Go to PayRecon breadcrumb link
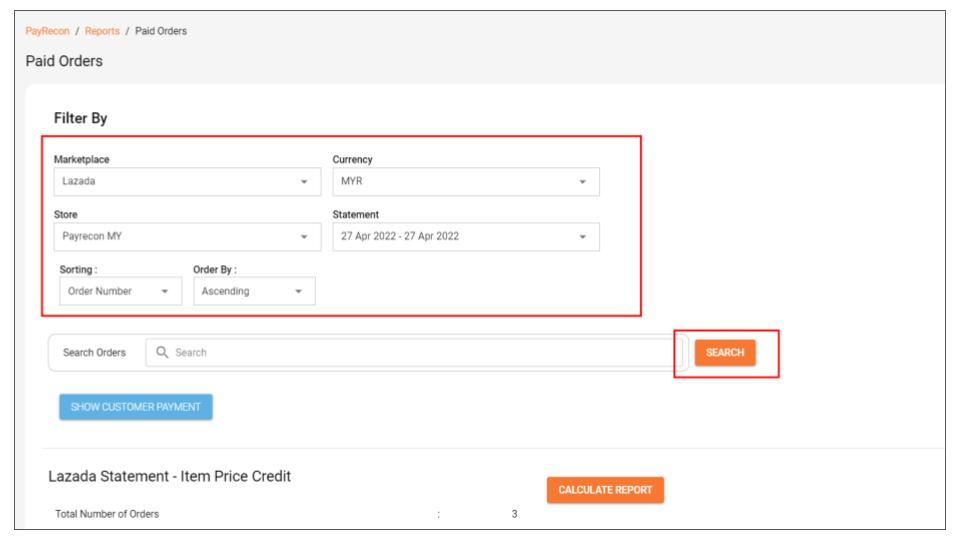 (47, 31)
